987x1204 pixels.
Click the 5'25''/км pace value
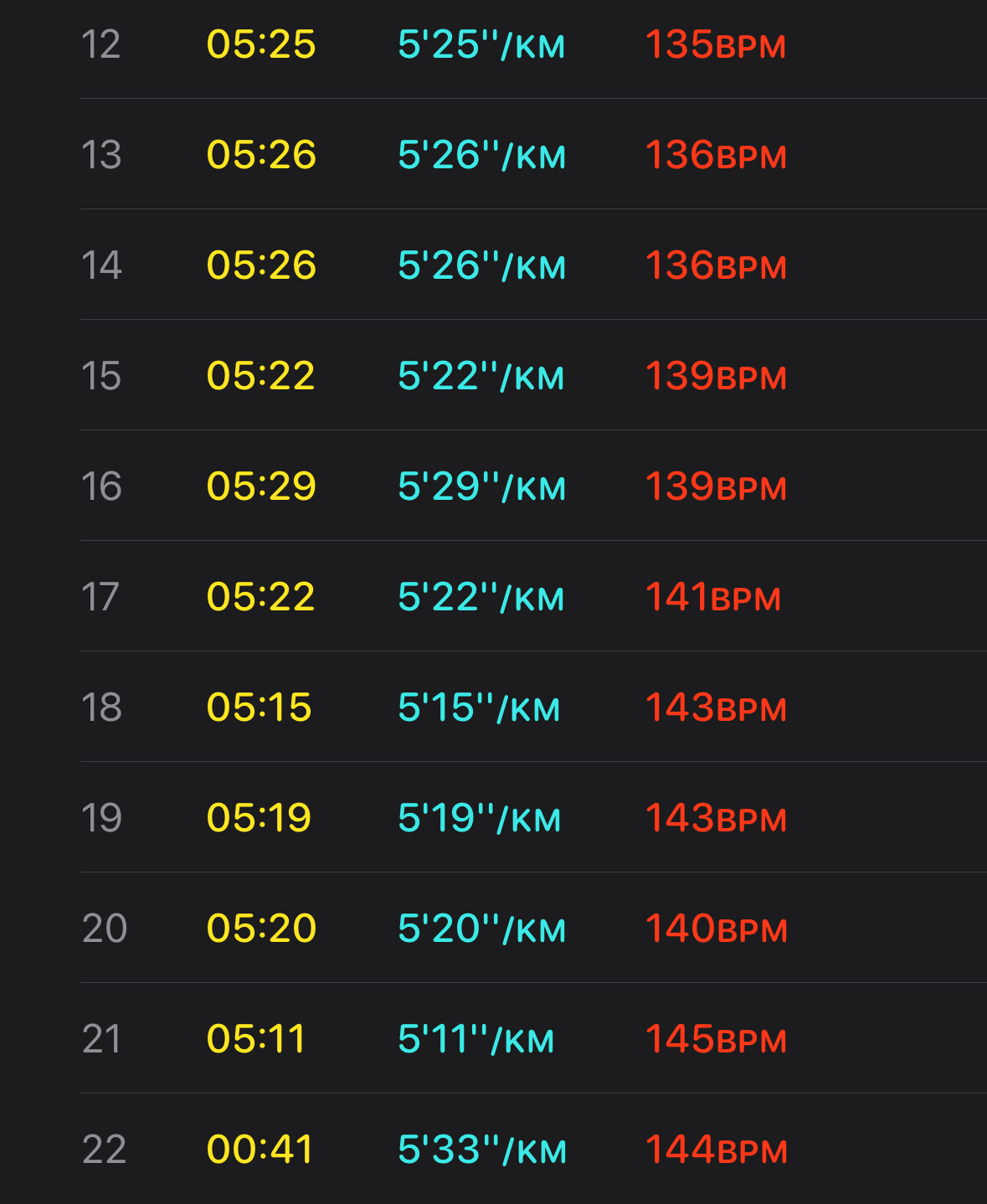(481, 44)
